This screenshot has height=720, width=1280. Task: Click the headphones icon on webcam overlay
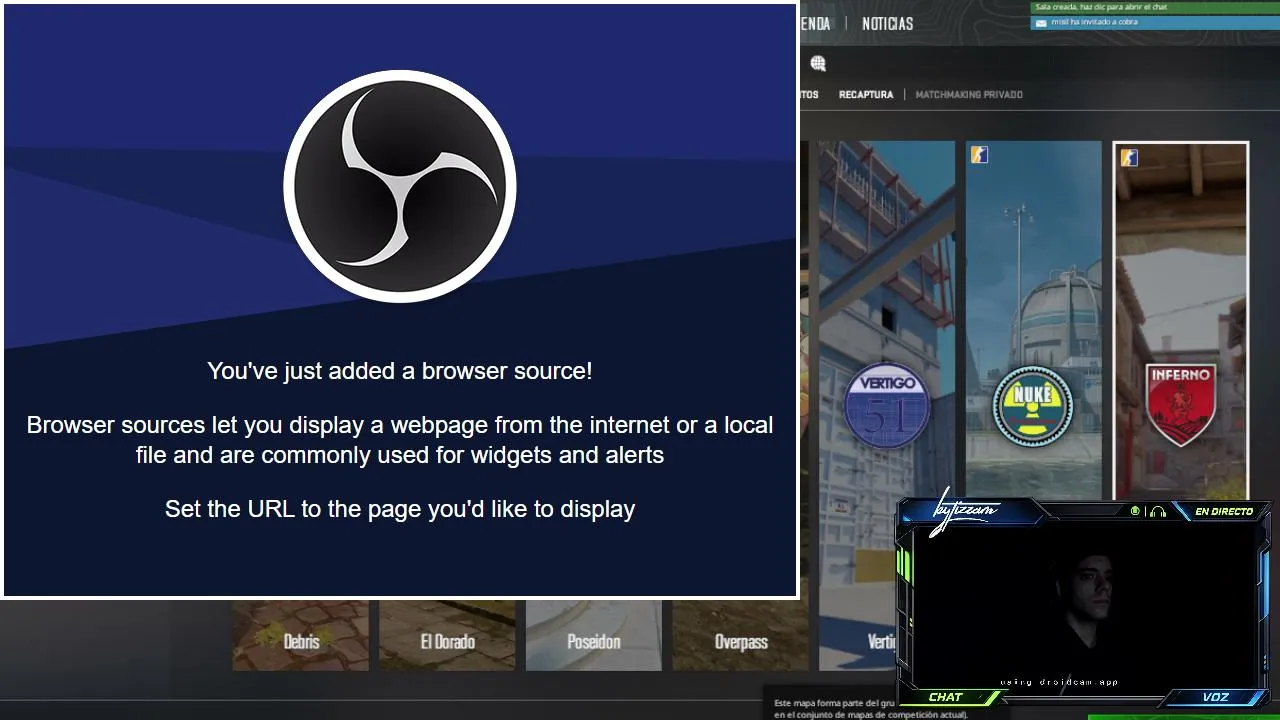tap(1158, 512)
